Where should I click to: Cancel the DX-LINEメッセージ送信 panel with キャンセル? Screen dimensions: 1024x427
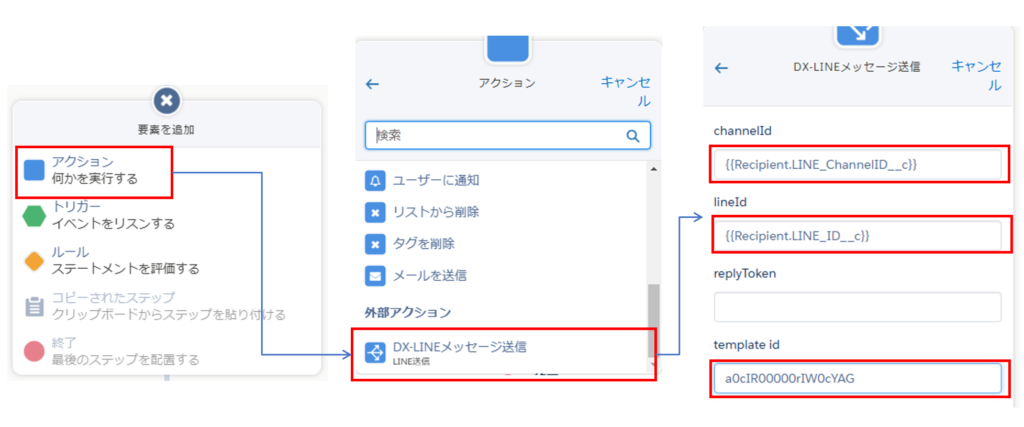point(976,75)
